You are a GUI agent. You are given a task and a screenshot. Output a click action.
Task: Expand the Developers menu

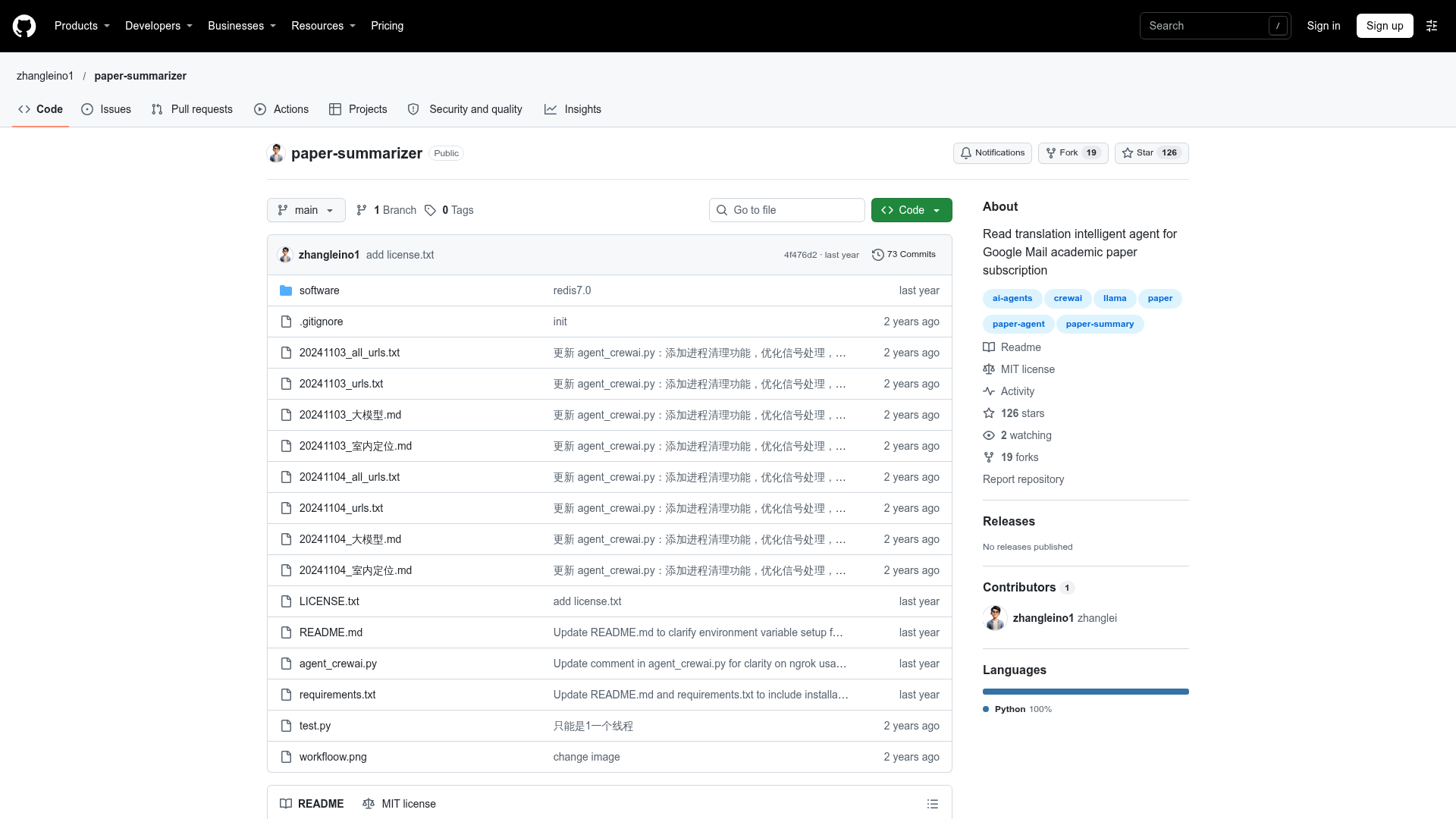click(x=158, y=26)
